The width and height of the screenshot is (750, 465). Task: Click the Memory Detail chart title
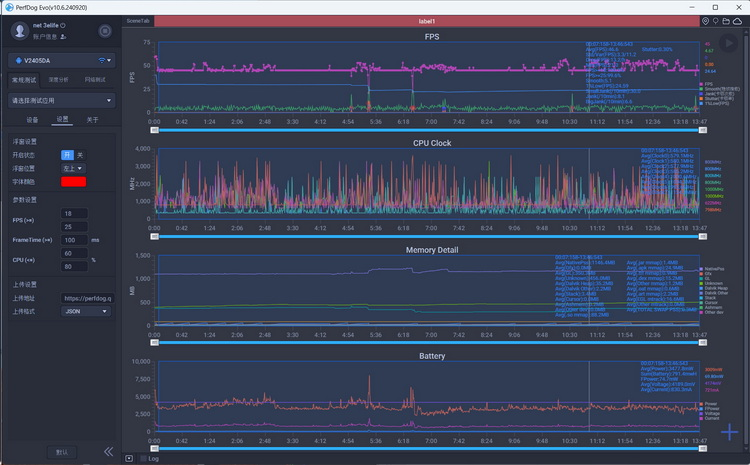coord(432,250)
